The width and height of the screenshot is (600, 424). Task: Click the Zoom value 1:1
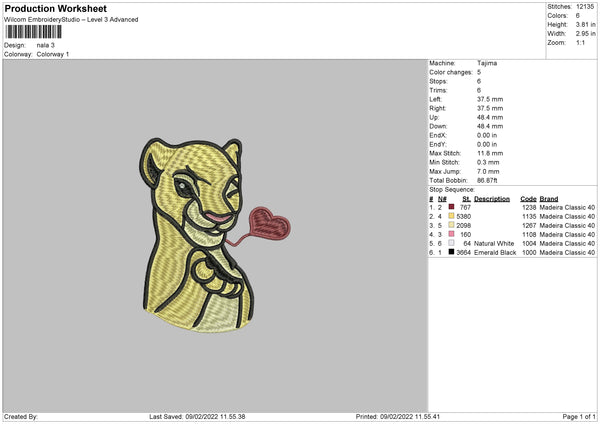(580, 43)
